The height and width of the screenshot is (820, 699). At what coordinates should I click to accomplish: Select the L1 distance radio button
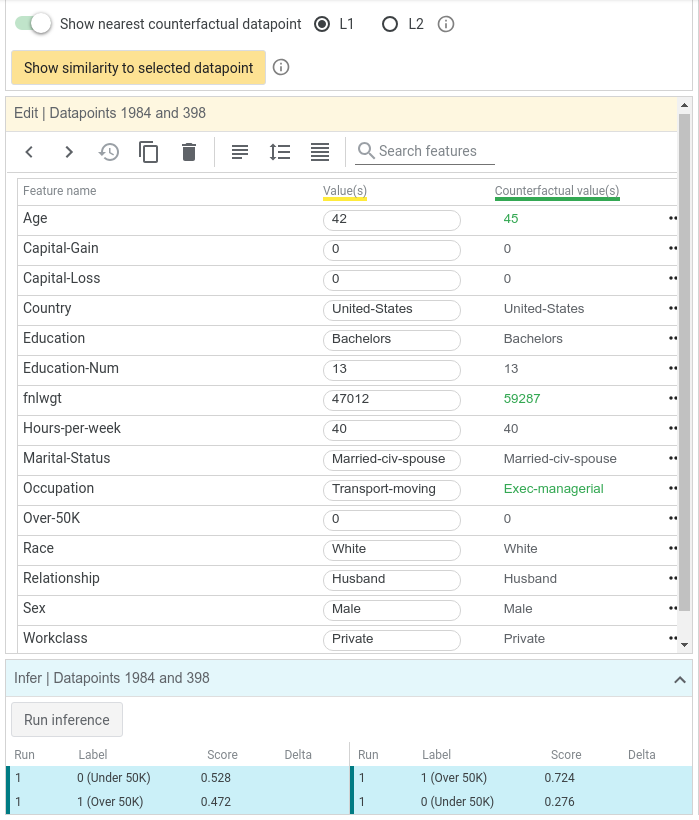322,24
